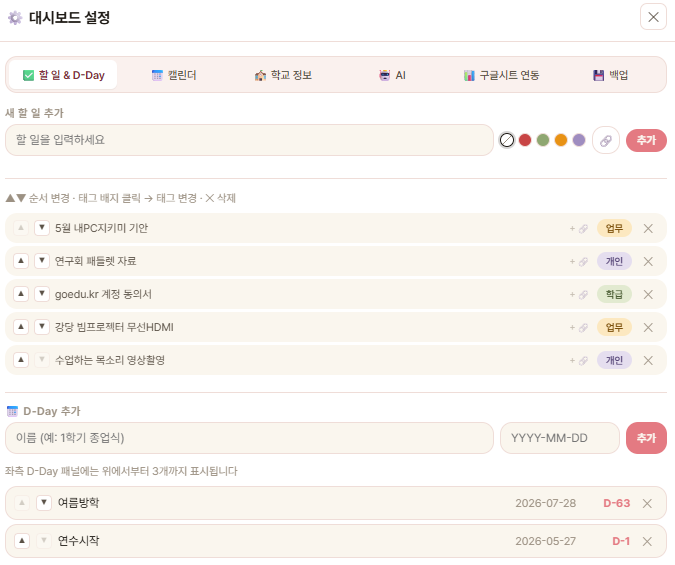Click the D-1 countdown label
The width and height of the screenshot is (675, 565).
pos(621,541)
